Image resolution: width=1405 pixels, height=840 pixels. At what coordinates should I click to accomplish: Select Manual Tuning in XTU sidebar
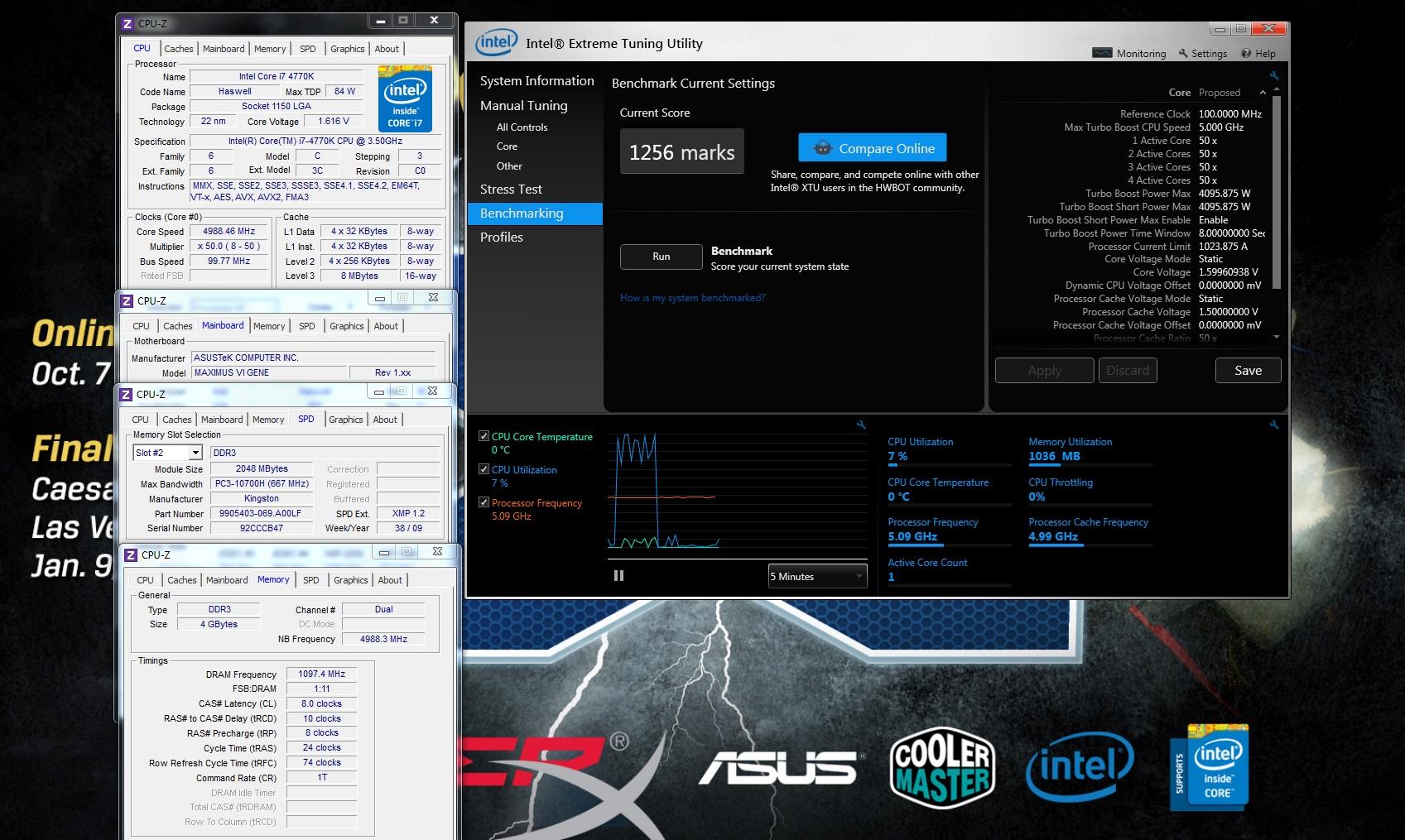pos(524,105)
